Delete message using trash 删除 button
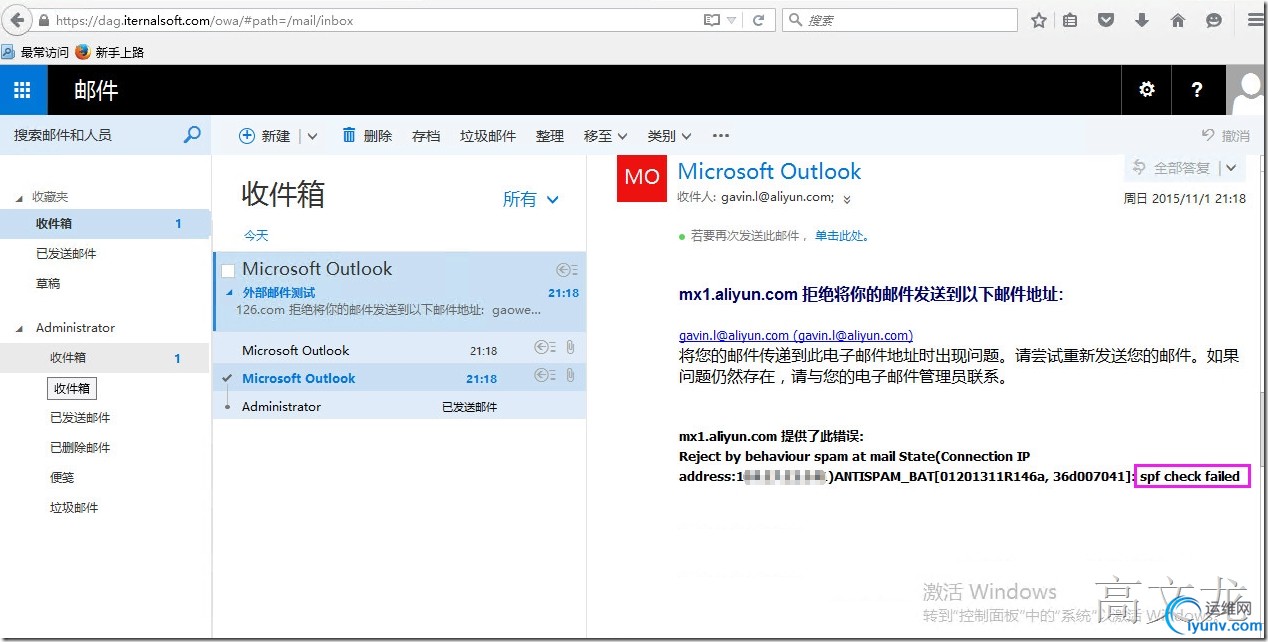 [367, 136]
